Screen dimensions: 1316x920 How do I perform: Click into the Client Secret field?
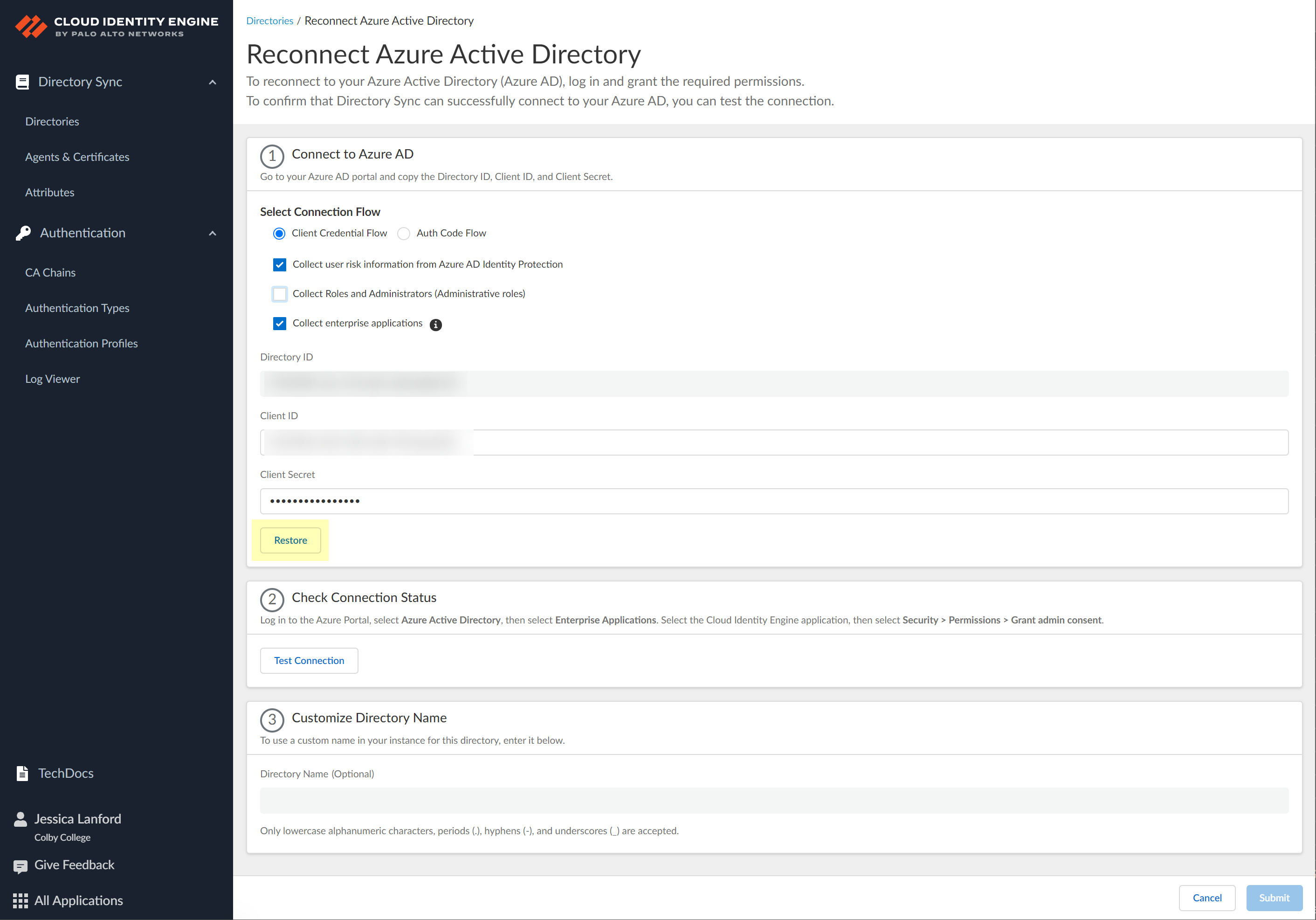click(x=774, y=501)
